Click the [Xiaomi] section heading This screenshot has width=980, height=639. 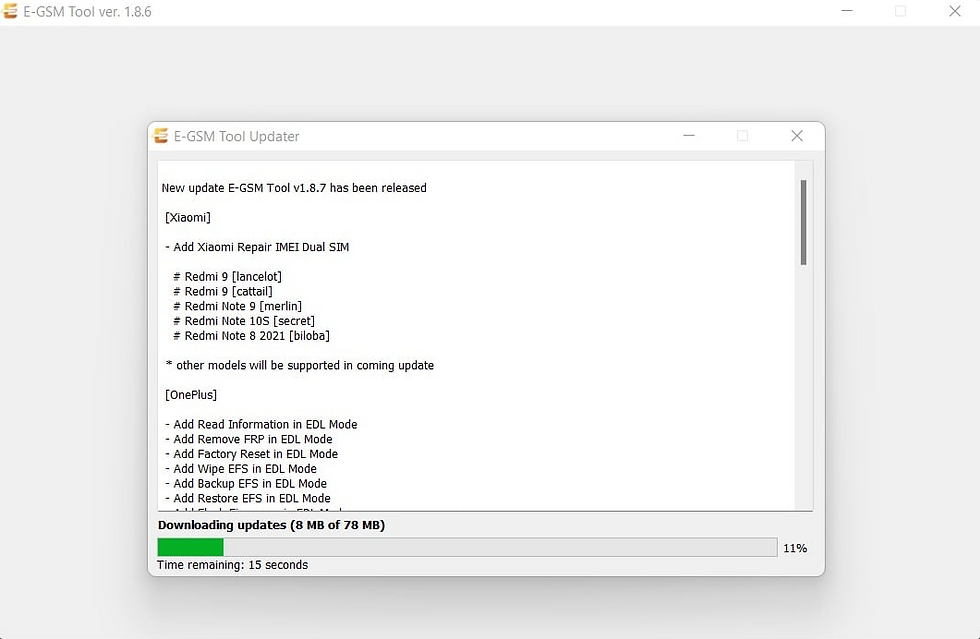188,218
